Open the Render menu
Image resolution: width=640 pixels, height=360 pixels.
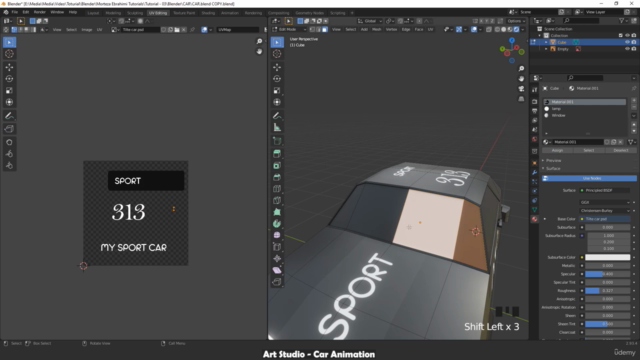[40, 12]
